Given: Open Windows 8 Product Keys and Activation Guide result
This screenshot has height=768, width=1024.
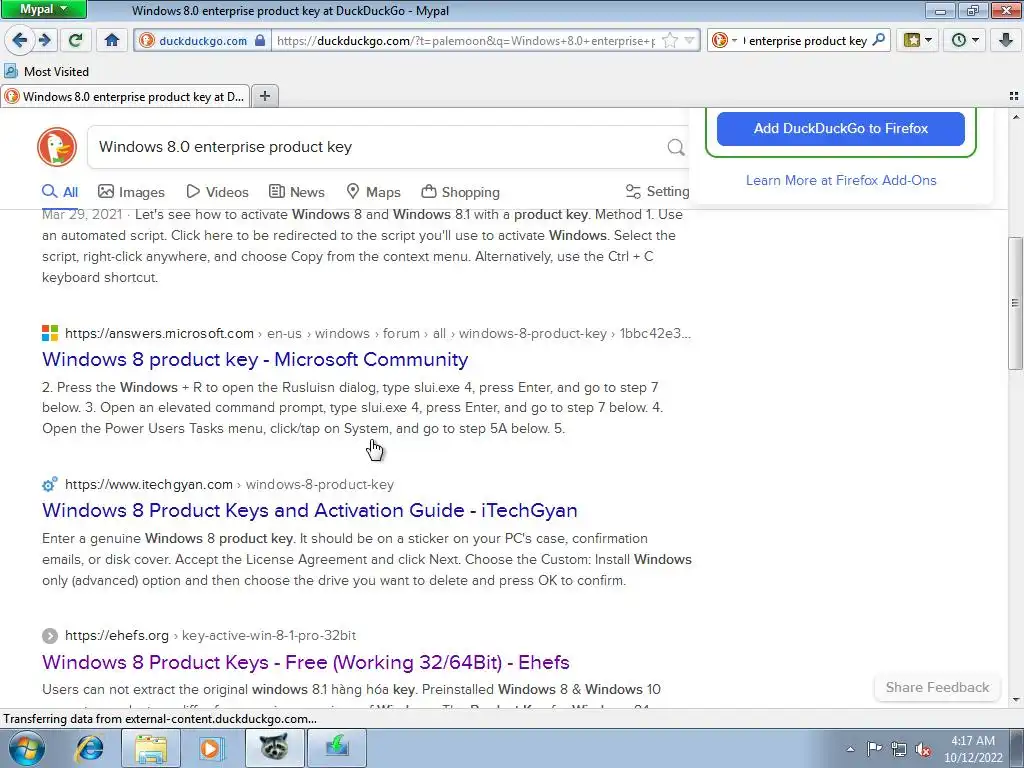Looking at the screenshot, I should click(310, 510).
